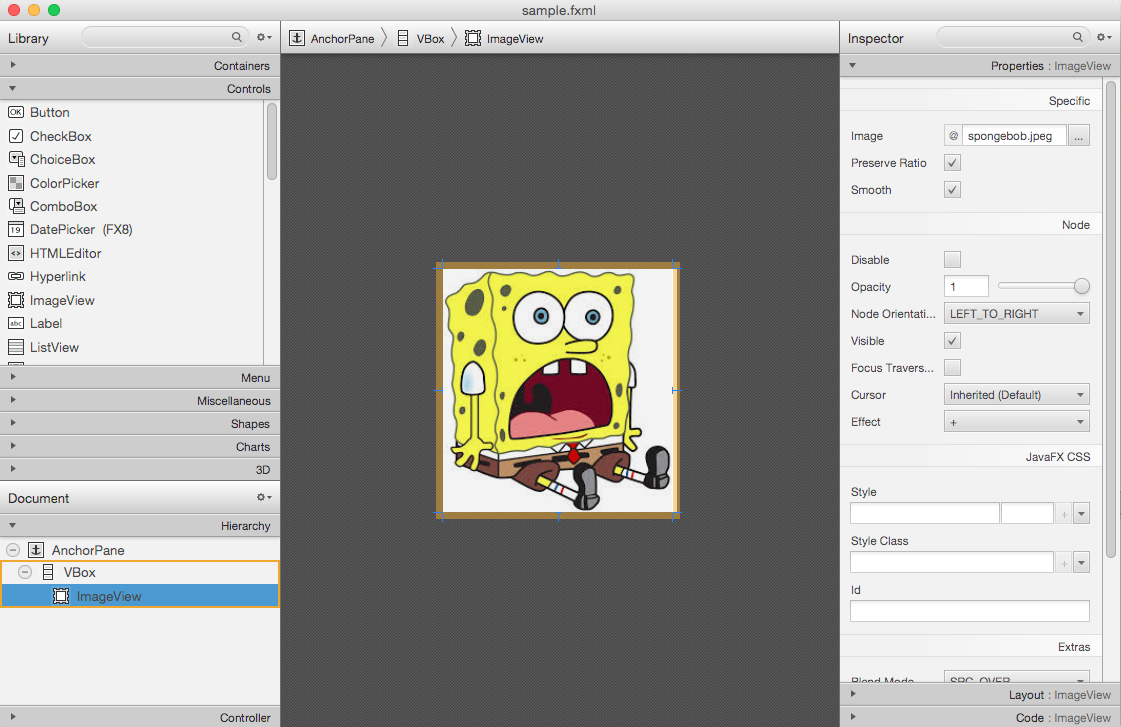Open the Inspector gear settings menu
This screenshot has height=727, width=1121.
click(1104, 37)
